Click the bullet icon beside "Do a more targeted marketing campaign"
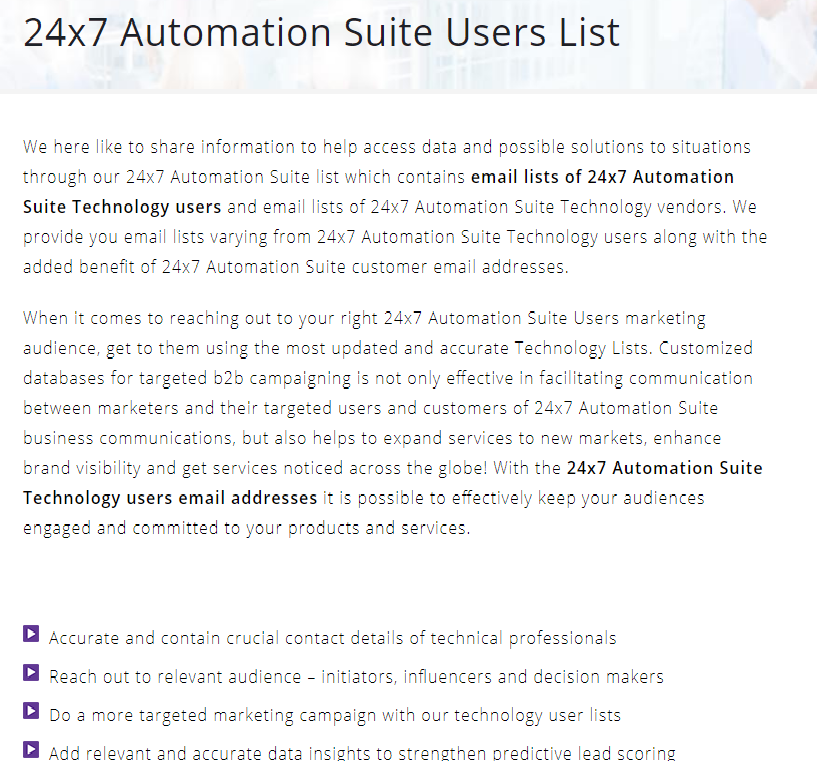The width and height of the screenshot is (817, 761). point(31,710)
